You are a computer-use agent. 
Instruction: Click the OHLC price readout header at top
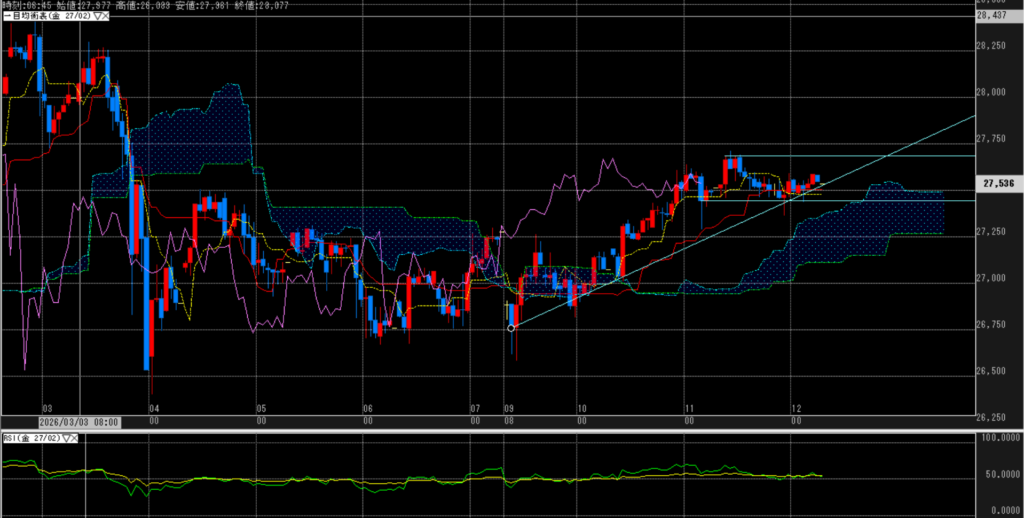pyautogui.click(x=160, y=5)
